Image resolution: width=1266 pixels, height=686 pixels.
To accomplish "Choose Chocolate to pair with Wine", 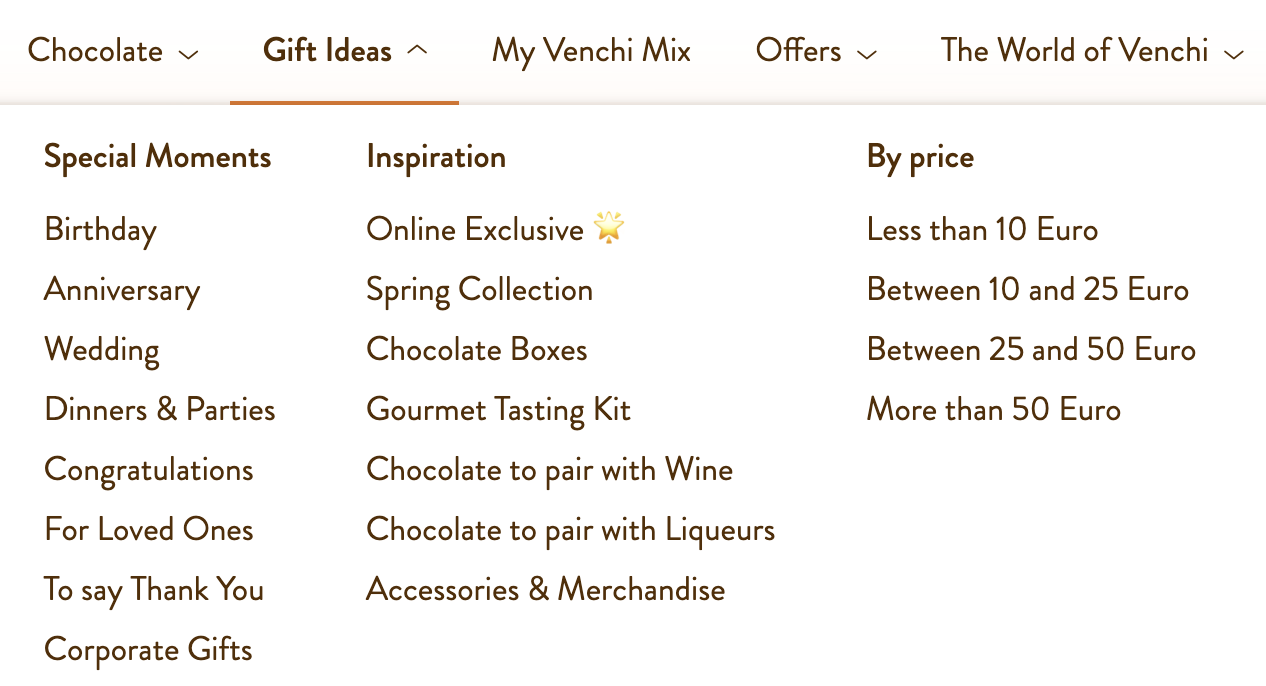I will click(x=550, y=470).
